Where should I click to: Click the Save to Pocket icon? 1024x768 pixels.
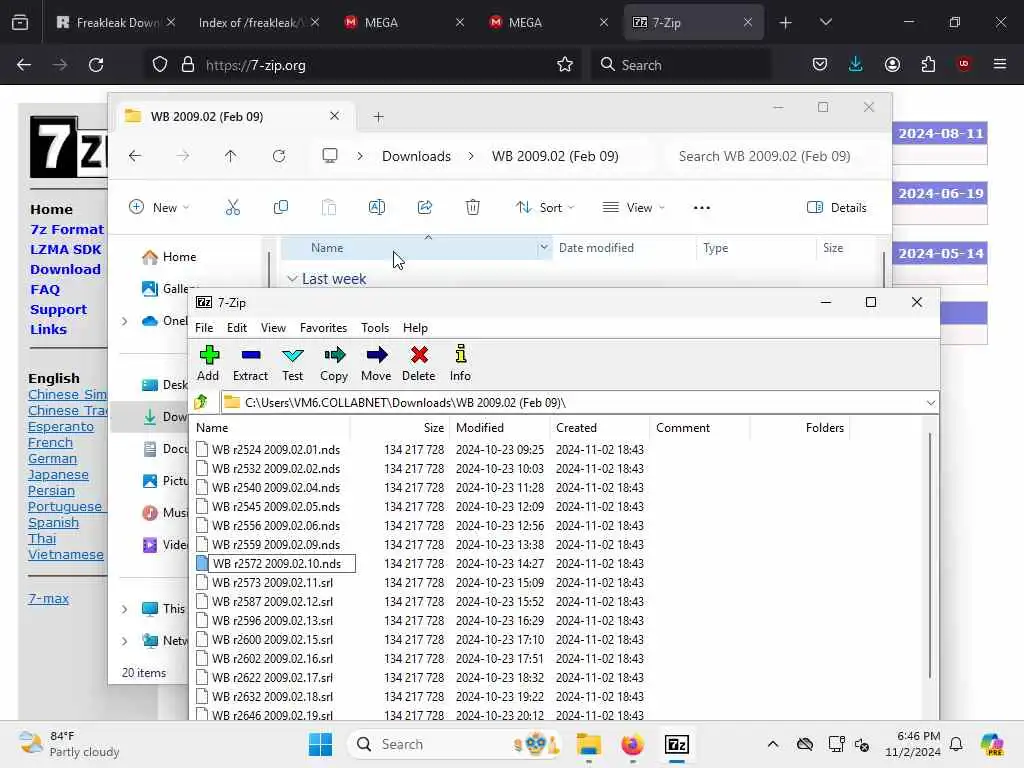pos(820,65)
